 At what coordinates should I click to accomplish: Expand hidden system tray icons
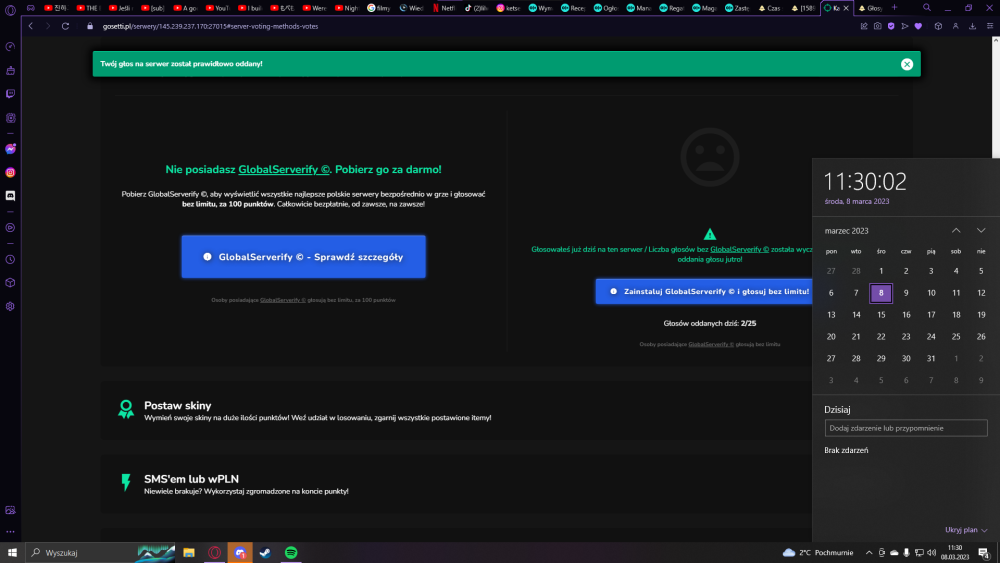869,553
